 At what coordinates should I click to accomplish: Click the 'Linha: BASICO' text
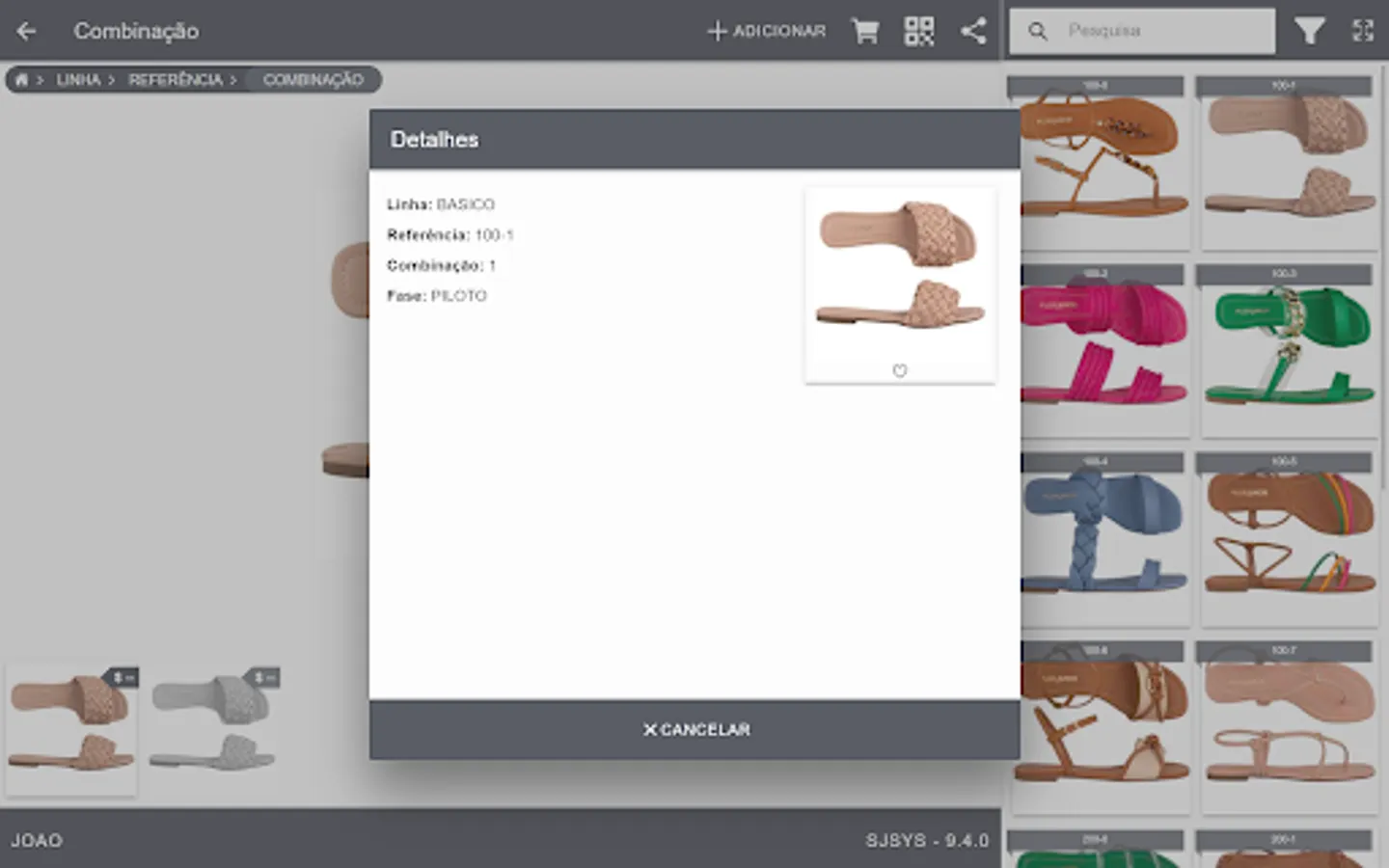coord(441,204)
